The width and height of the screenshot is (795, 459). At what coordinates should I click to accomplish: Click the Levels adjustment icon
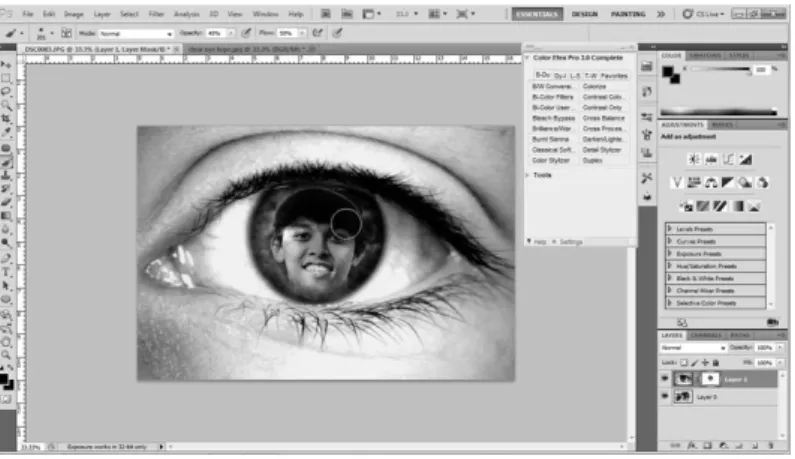click(711, 159)
